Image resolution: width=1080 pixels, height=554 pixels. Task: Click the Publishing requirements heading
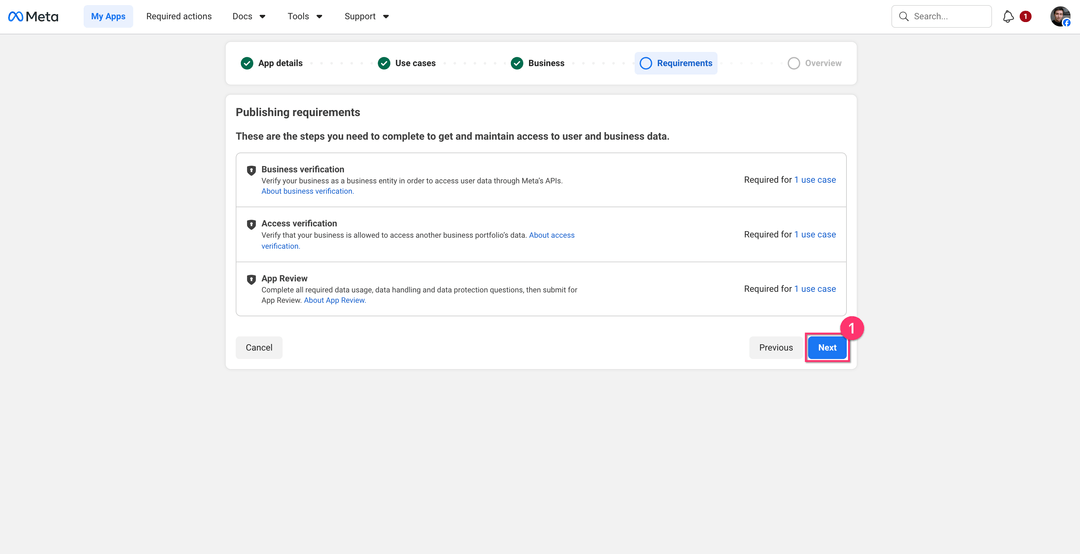pos(298,112)
